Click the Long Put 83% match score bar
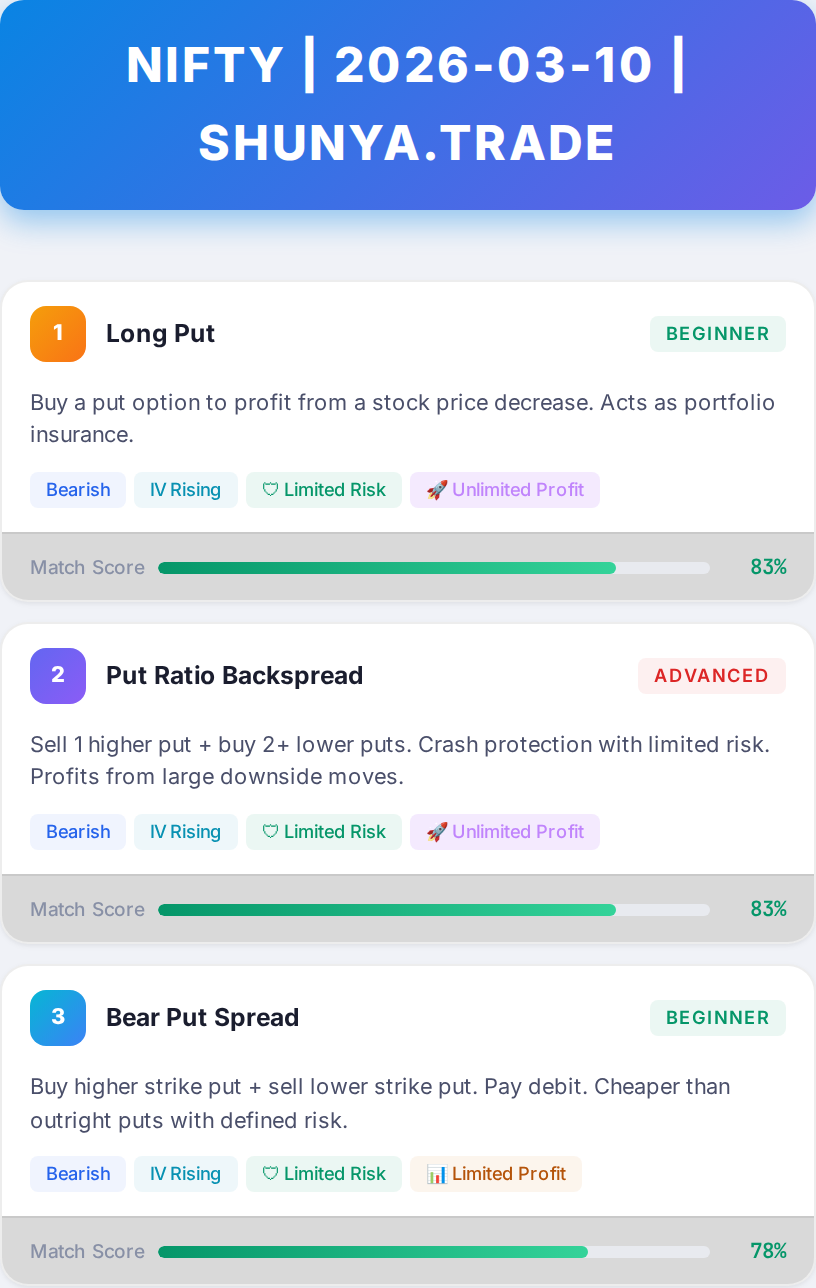The height and width of the screenshot is (1288, 816). click(x=433, y=568)
